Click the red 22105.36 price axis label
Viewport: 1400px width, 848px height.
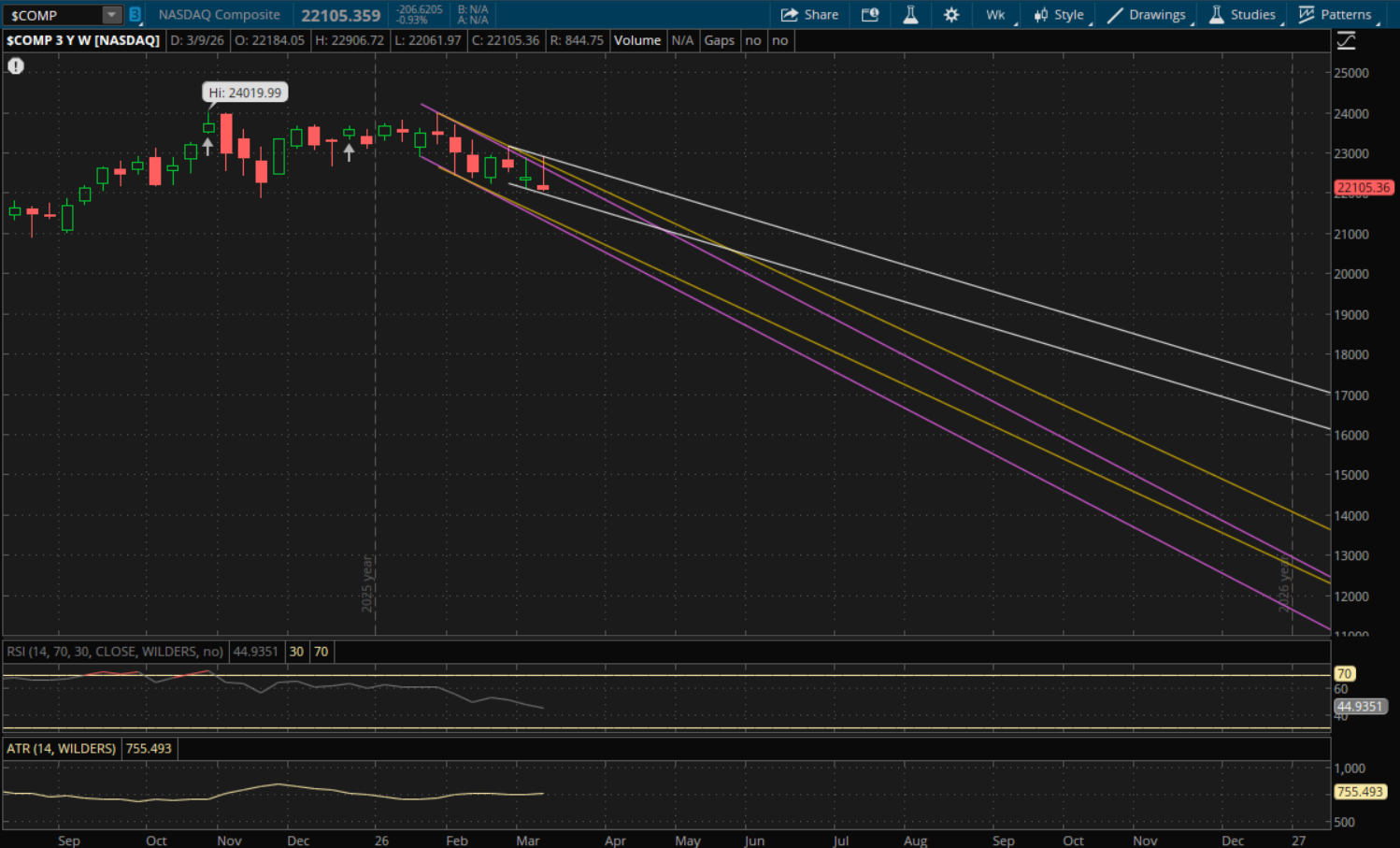point(1363,188)
